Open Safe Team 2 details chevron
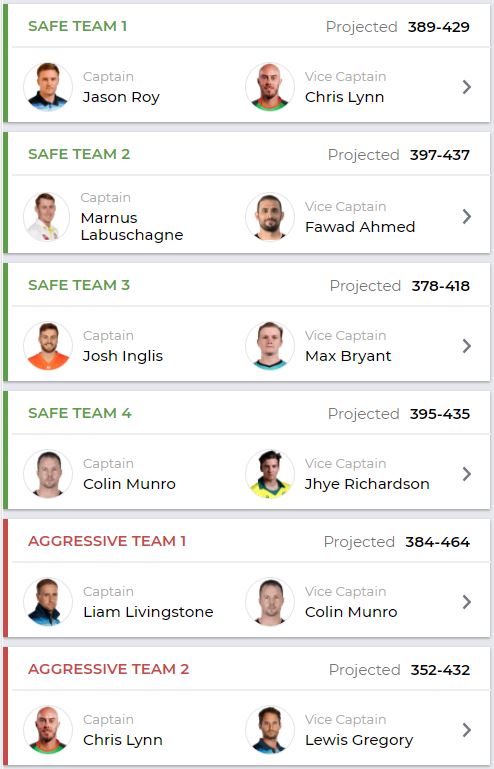Viewport: 494px width, 769px height. [x=467, y=216]
